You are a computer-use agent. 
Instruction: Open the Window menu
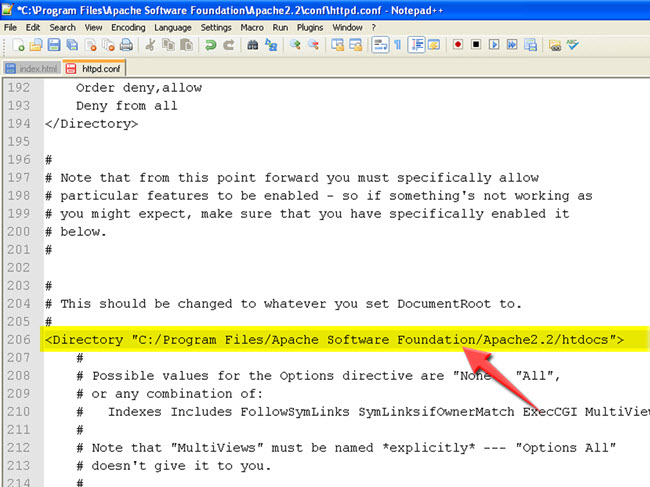[x=347, y=27]
